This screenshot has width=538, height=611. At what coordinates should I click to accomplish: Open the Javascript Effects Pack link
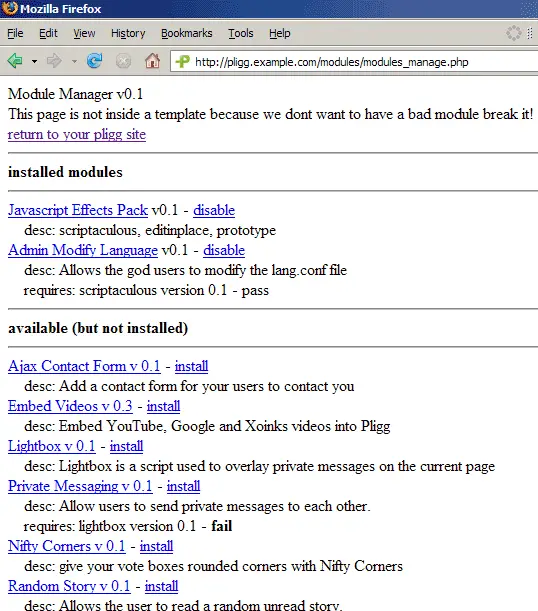tap(78, 210)
